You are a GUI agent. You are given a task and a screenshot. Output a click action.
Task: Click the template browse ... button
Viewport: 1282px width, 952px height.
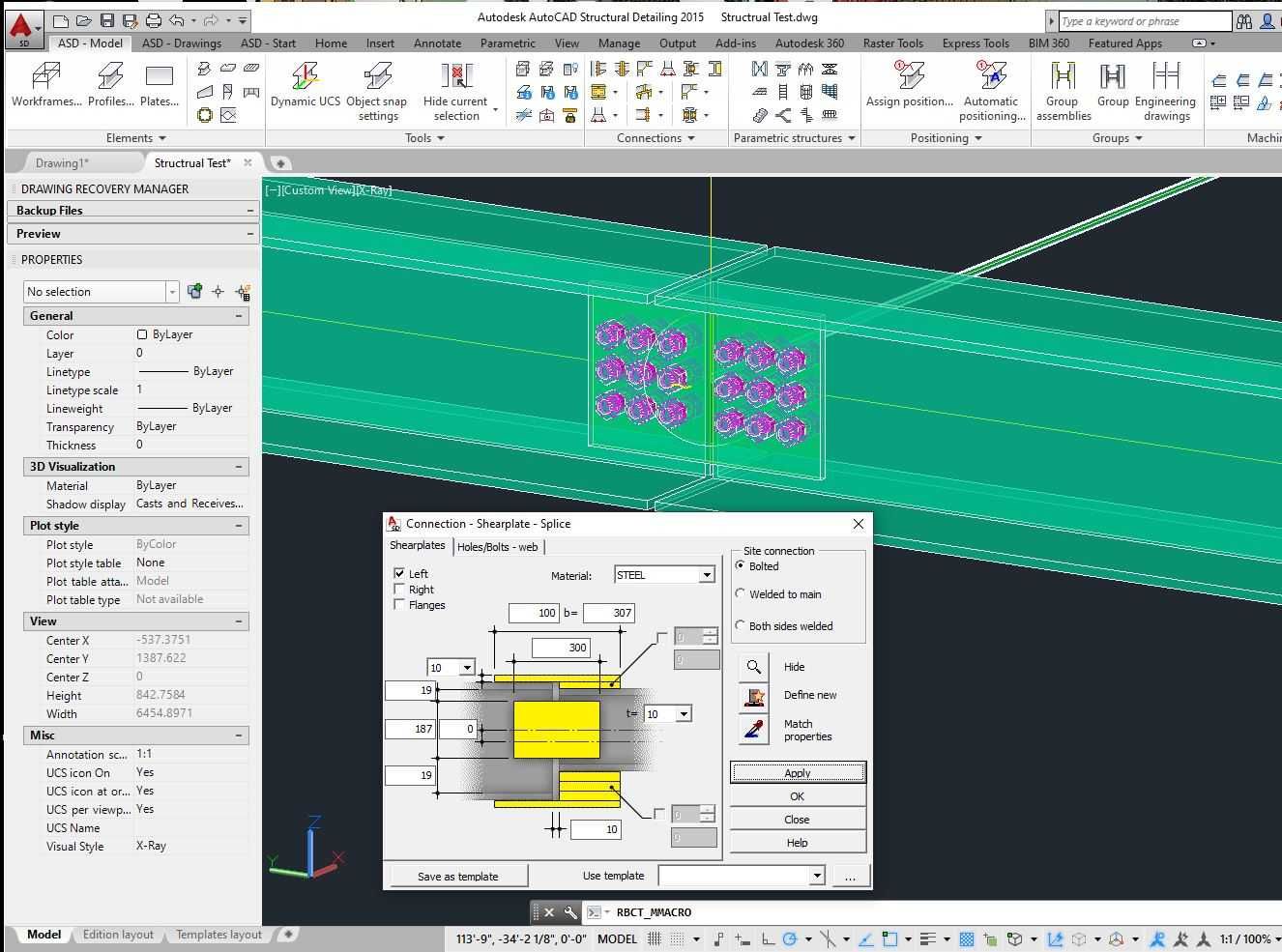(x=850, y=876)
